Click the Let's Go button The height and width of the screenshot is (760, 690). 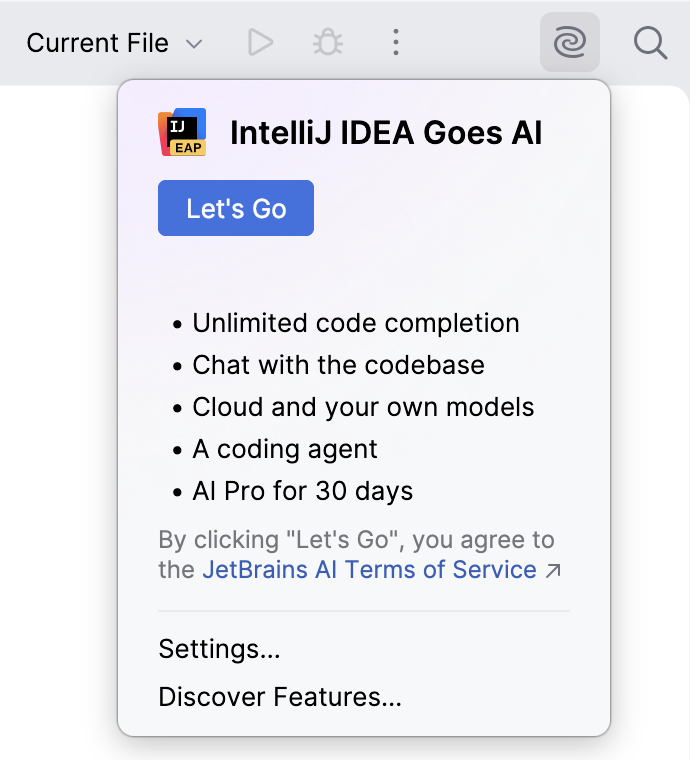[236, 208]
